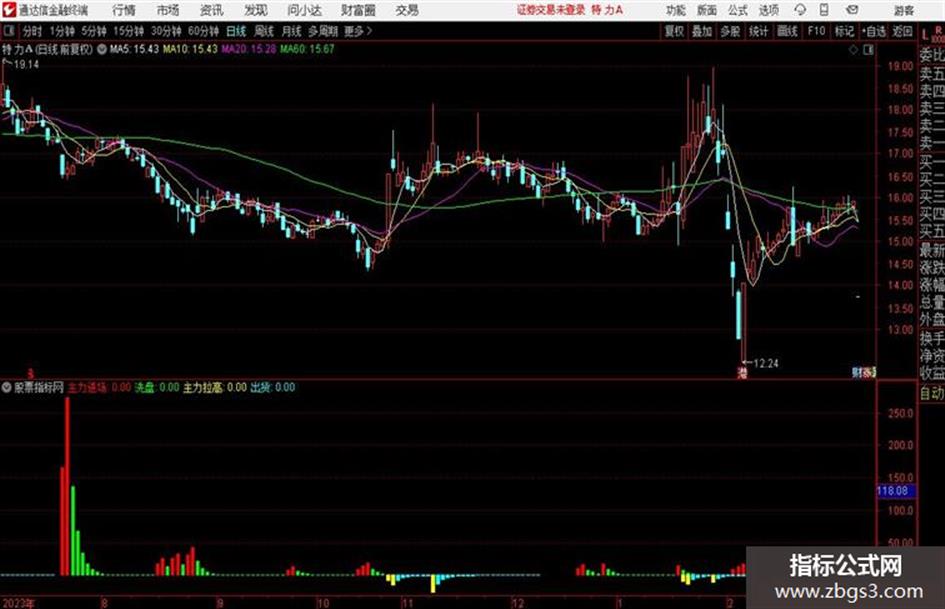Switch to the 30分钟 period
945x609 pixels.
pos(166,31)
